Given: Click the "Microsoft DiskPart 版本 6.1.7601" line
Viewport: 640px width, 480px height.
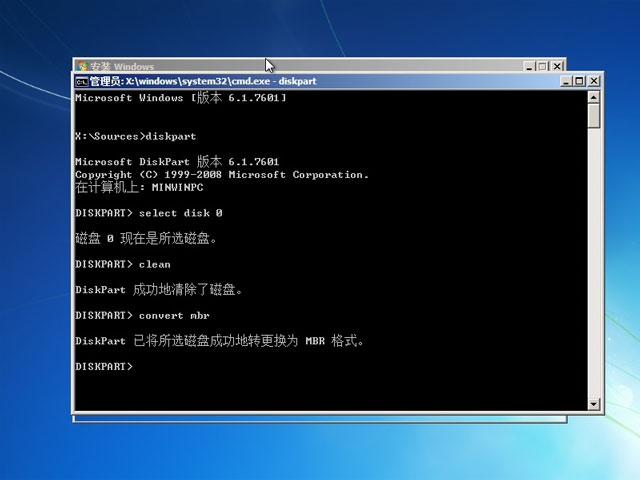Looking at the screenshot, I should pyautogui.click(x=177, y=162).
